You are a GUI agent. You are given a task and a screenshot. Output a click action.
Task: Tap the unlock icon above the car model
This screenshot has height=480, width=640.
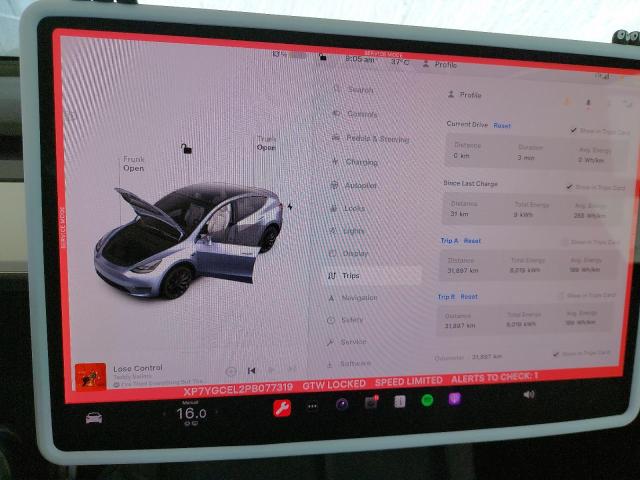pyautogui.click(x=186, y=149)
